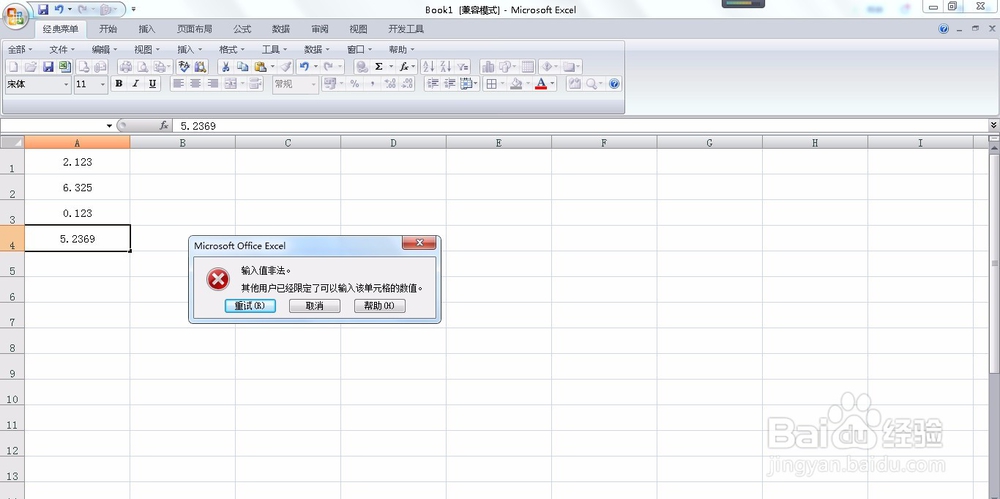Click the Fill Color bucket swatch

(x=517, y=84)
